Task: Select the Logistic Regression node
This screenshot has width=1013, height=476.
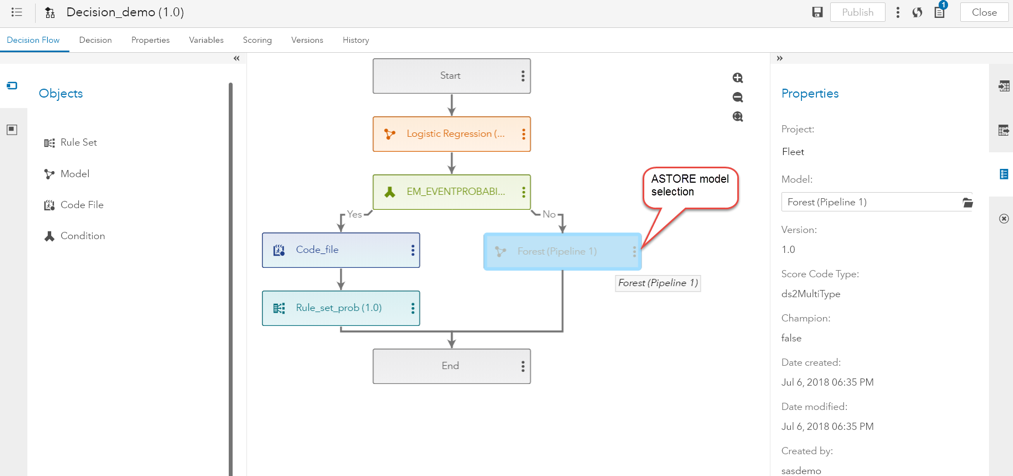Action: pyautogui.click(x=452, y=134)
